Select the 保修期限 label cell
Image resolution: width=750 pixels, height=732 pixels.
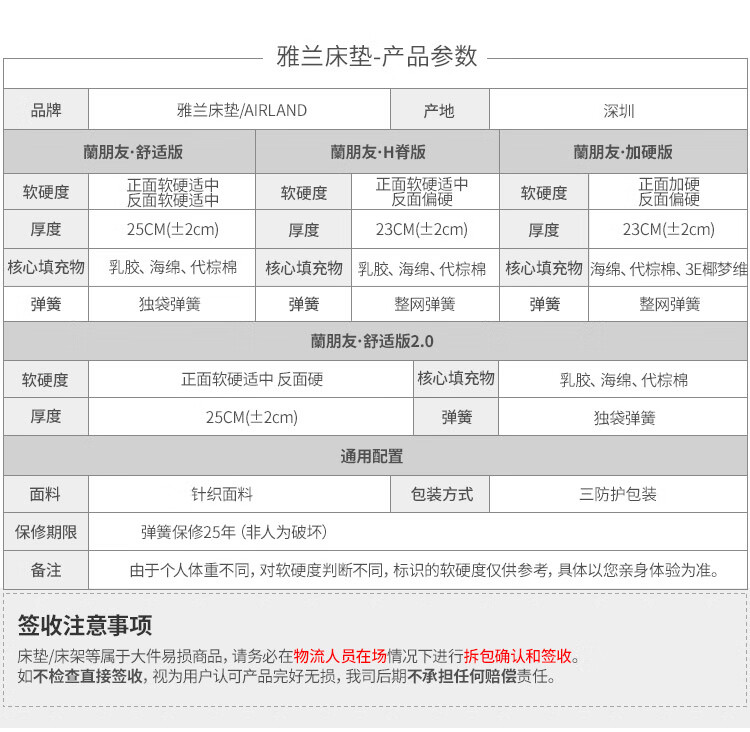pyautogui.click(x=46, y=532)
